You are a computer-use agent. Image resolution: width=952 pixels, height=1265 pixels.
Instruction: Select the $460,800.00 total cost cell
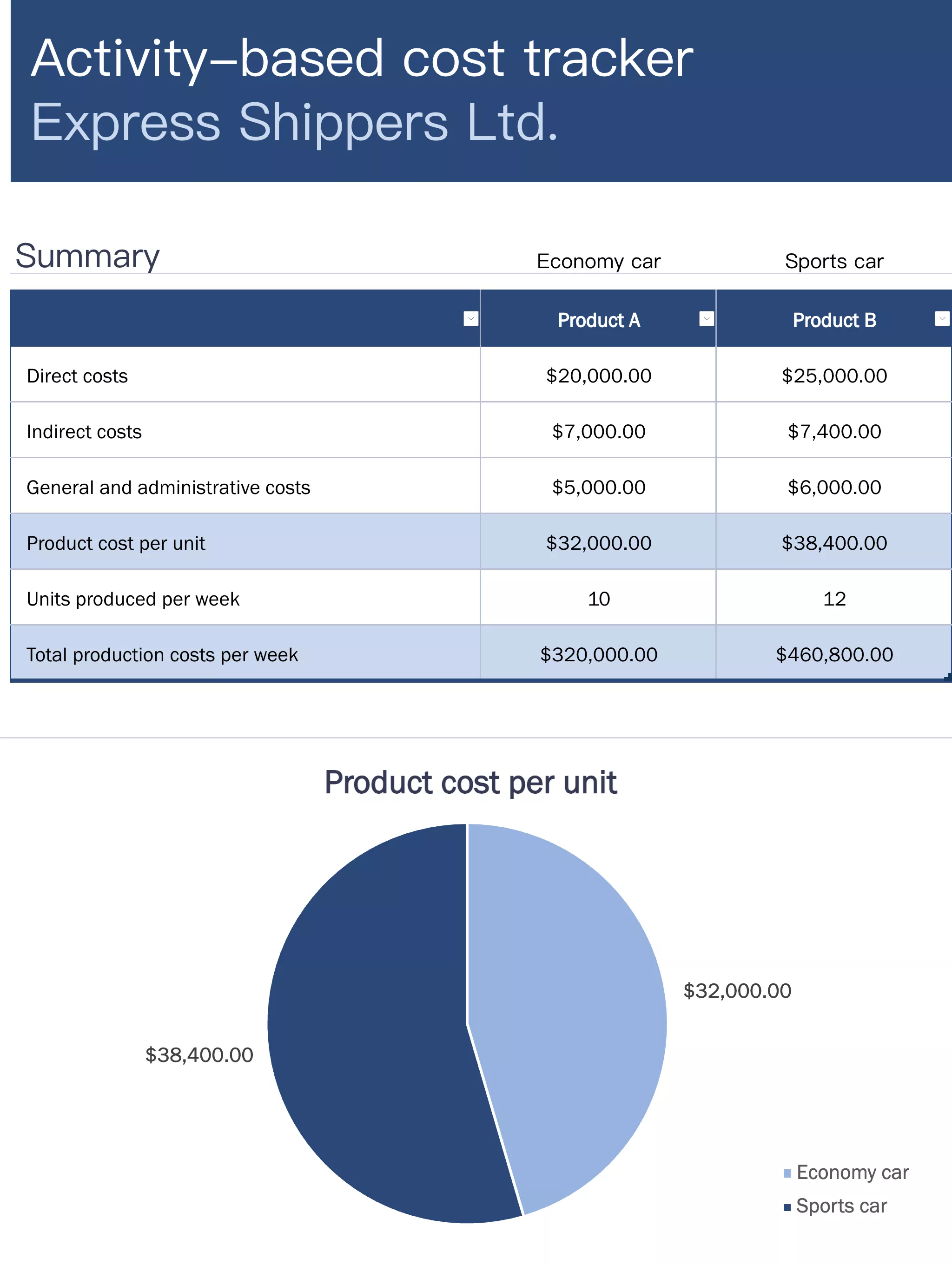click(x=833, y=654)
